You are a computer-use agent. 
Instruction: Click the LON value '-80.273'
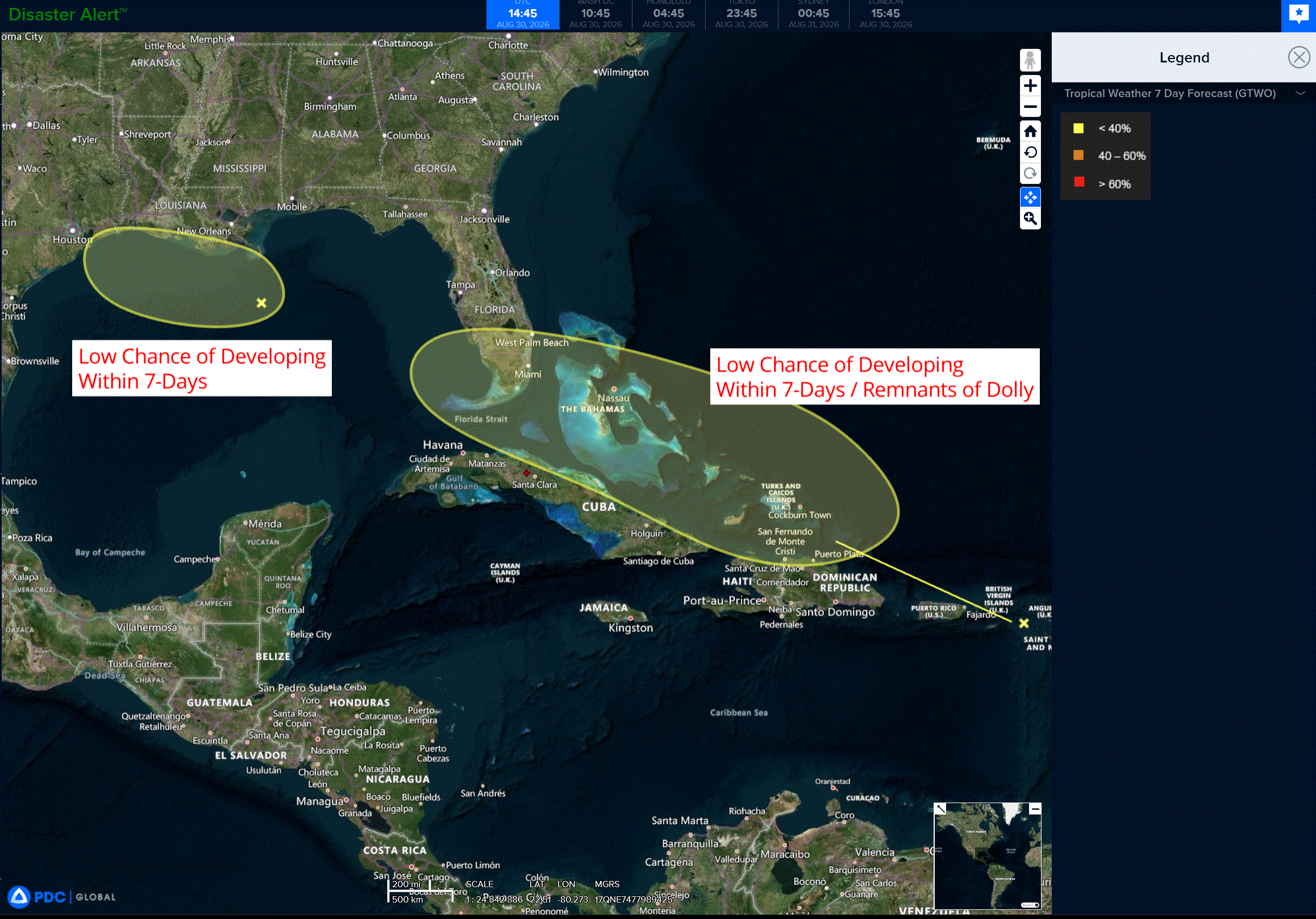pyautogui.click(x=573, y=899)
